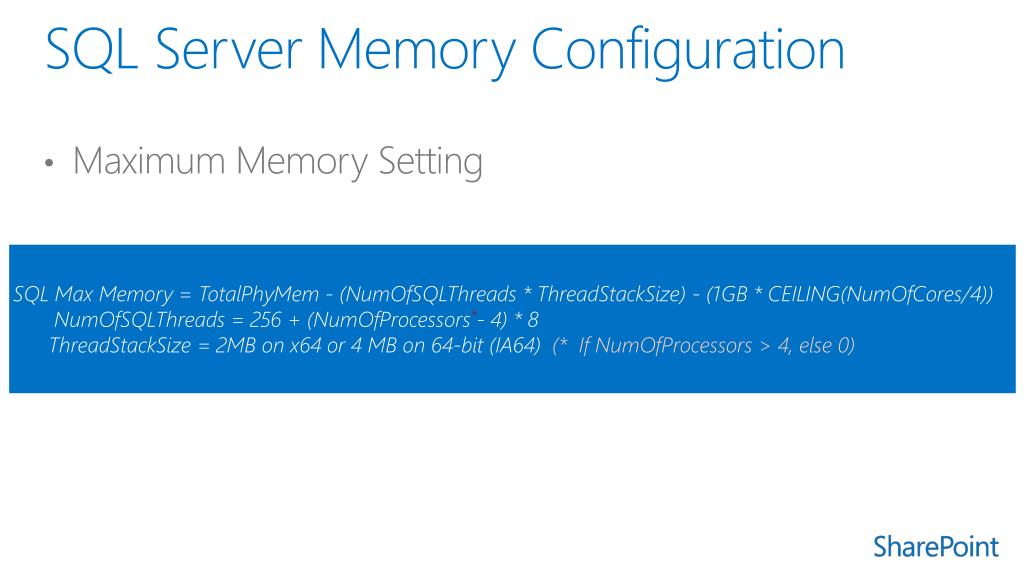Select the NumOfSQLThreads formula line
This screenshot has height=576, width=1024.
(296, 320)
